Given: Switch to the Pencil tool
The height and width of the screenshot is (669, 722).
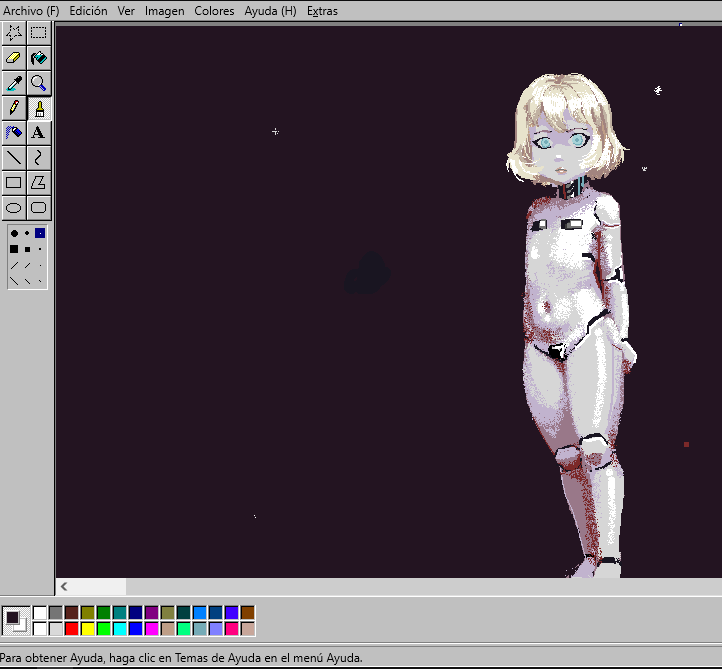Looking at the screenshot, I should pos(14,108).
